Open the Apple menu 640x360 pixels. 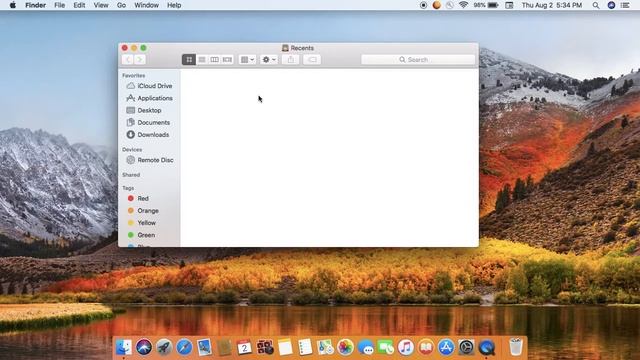(13, 5)
